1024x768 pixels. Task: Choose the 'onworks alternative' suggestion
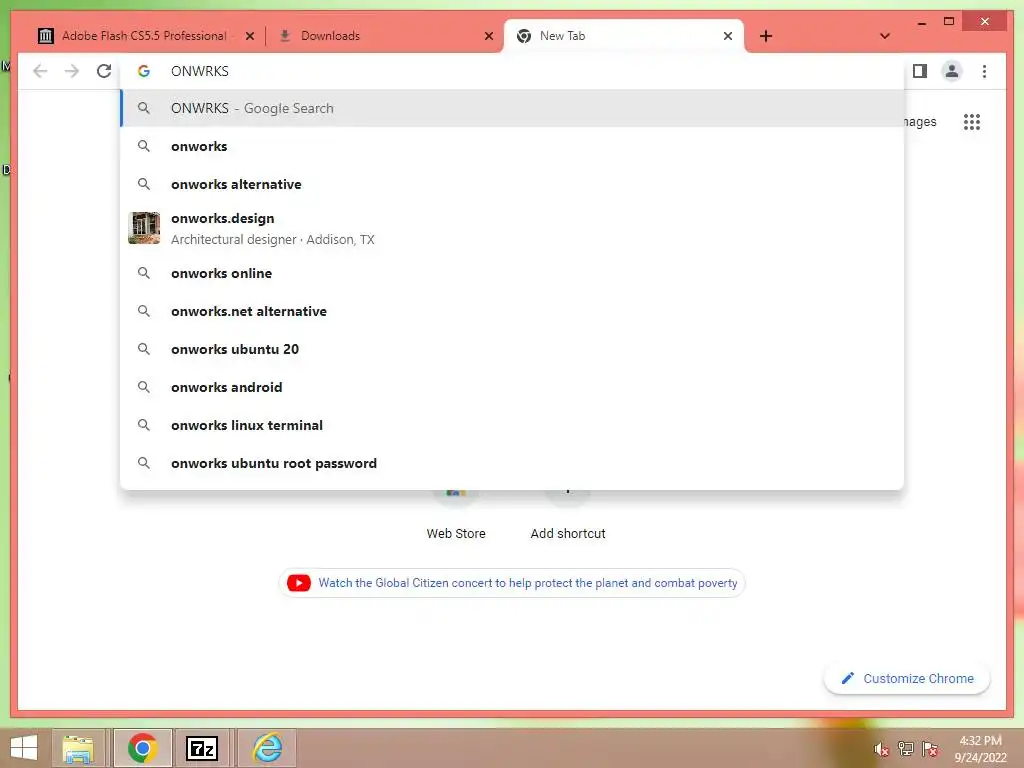513,184
